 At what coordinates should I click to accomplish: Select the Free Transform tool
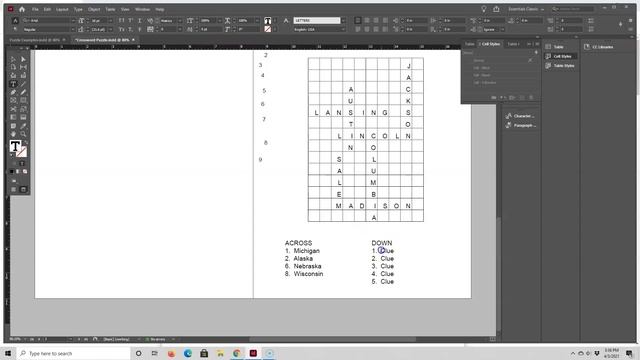(x=23, y=109)
